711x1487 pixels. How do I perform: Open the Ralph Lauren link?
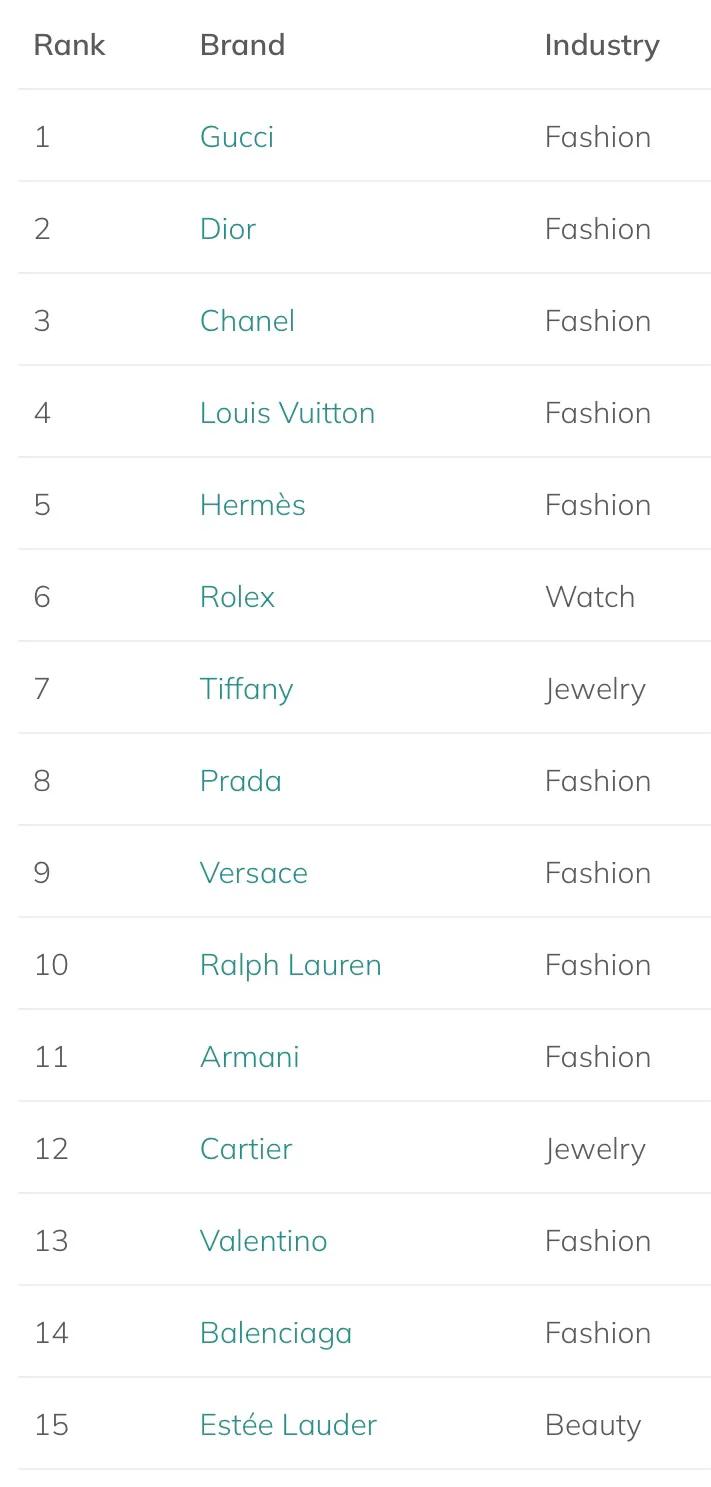point(290,965)
